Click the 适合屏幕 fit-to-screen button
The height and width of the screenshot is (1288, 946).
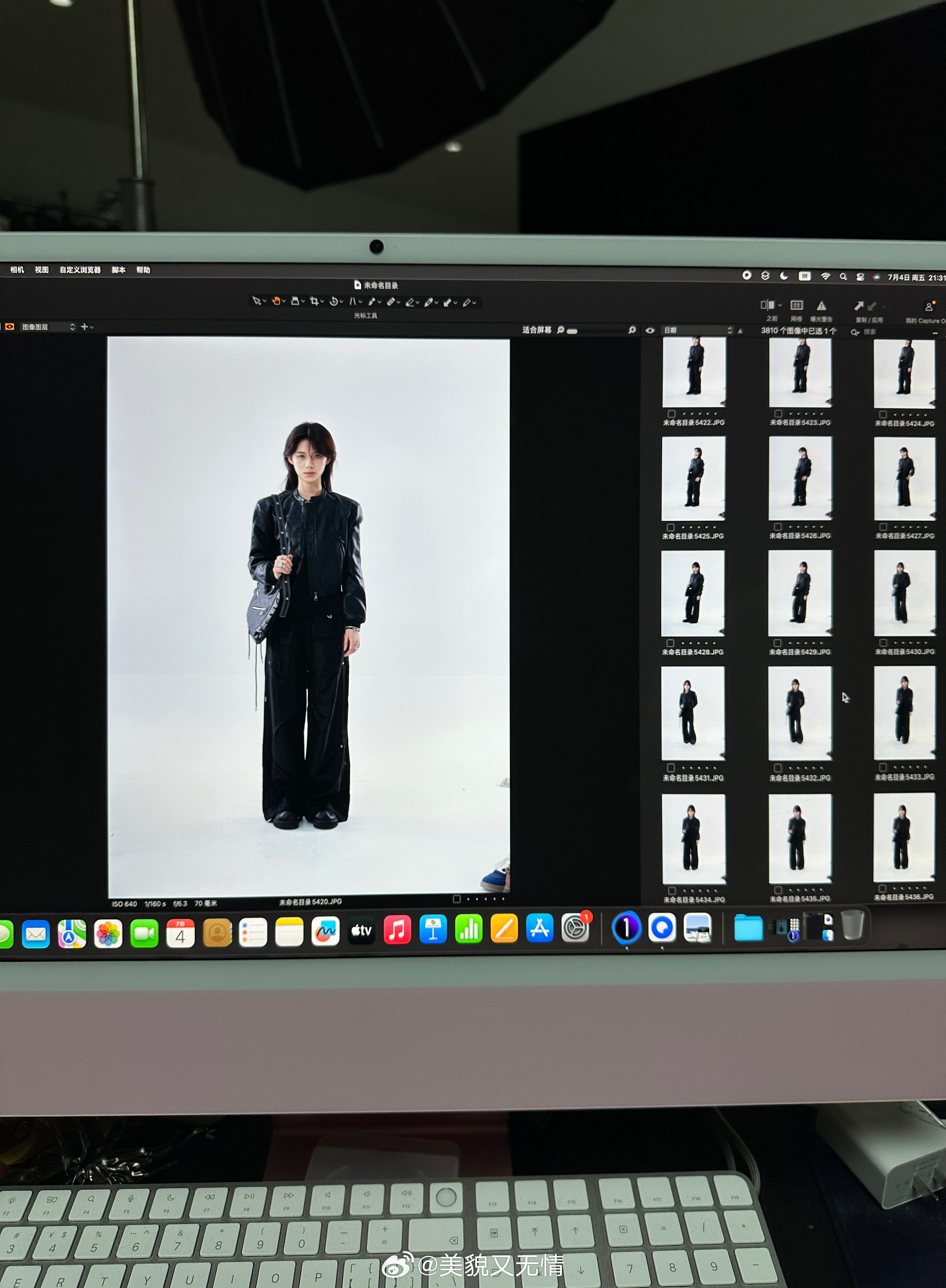point(537,330)
